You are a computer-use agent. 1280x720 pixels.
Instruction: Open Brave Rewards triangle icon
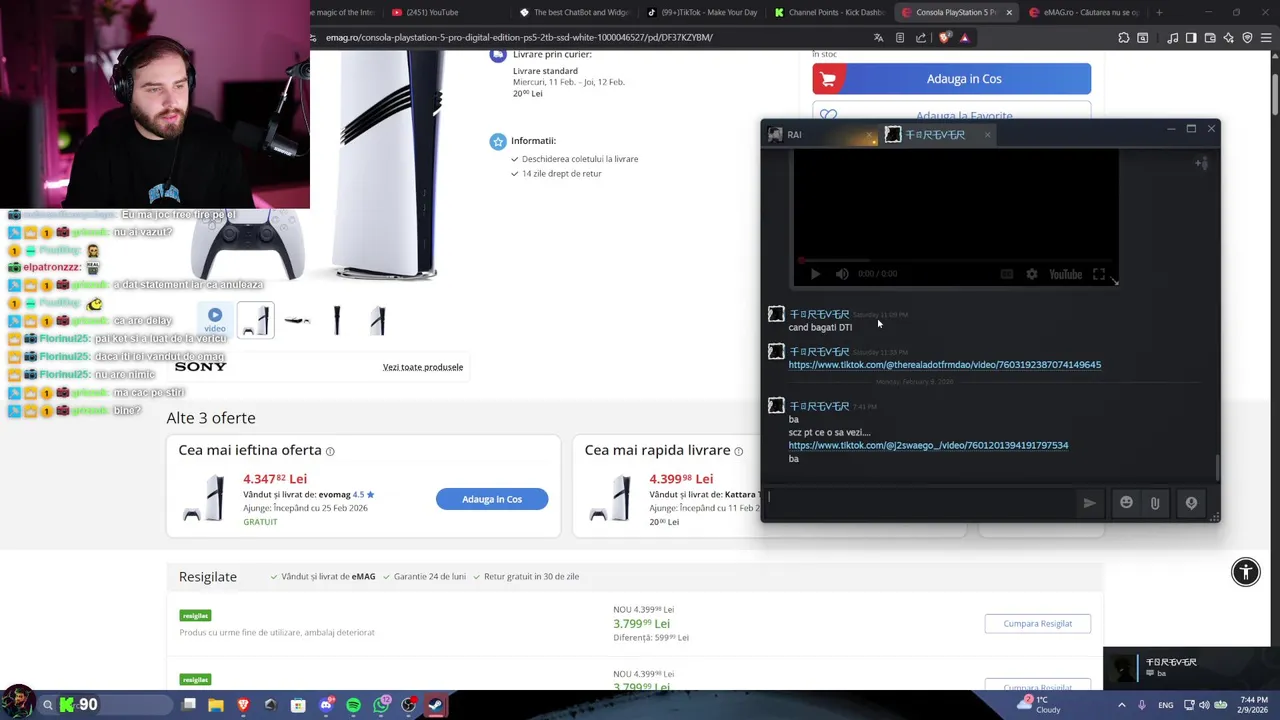965,38
